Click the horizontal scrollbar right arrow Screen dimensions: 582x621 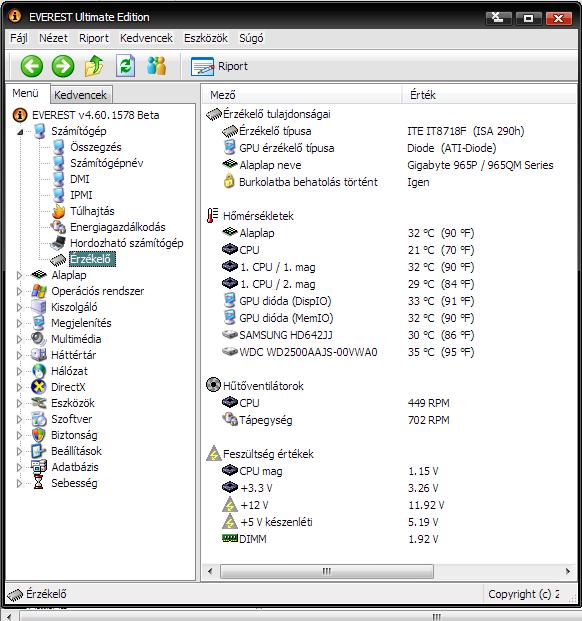(x=568, y=571)
